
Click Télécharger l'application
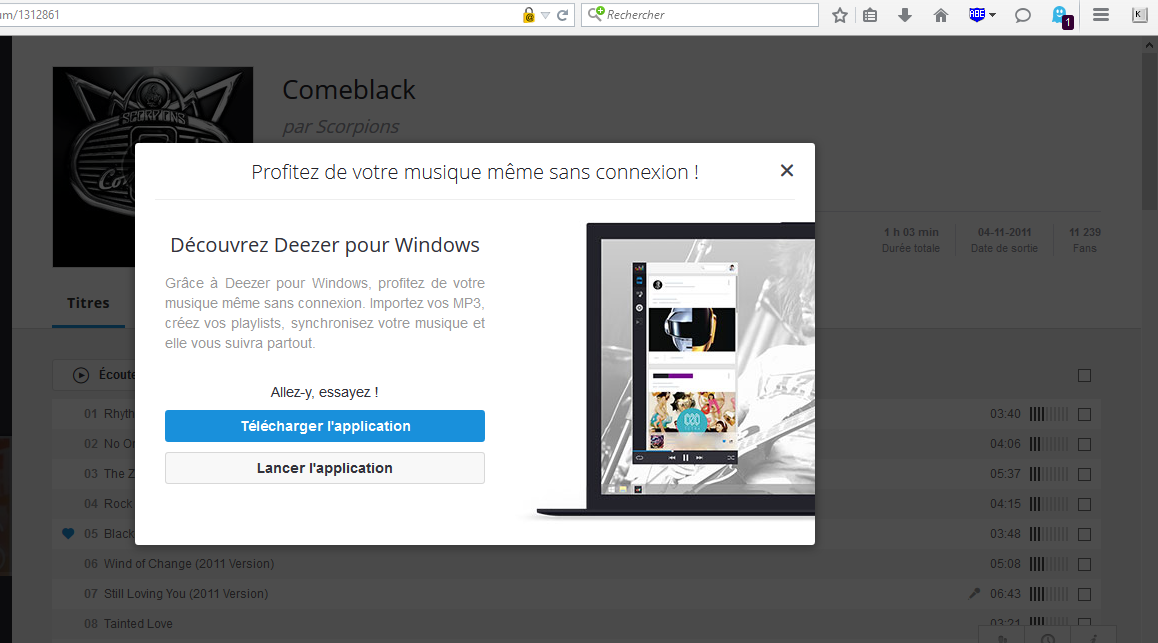tap(324, 425)
